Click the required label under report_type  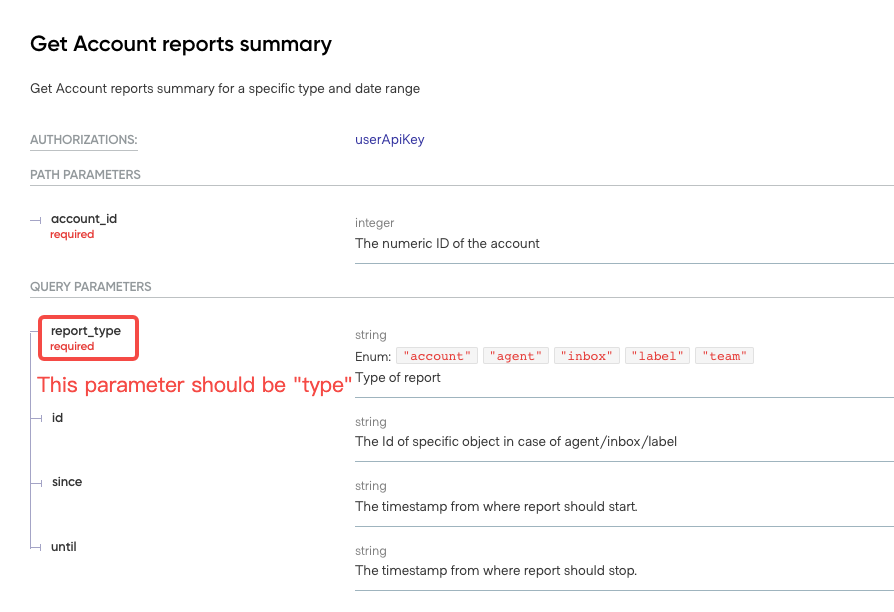coord(72,346)
